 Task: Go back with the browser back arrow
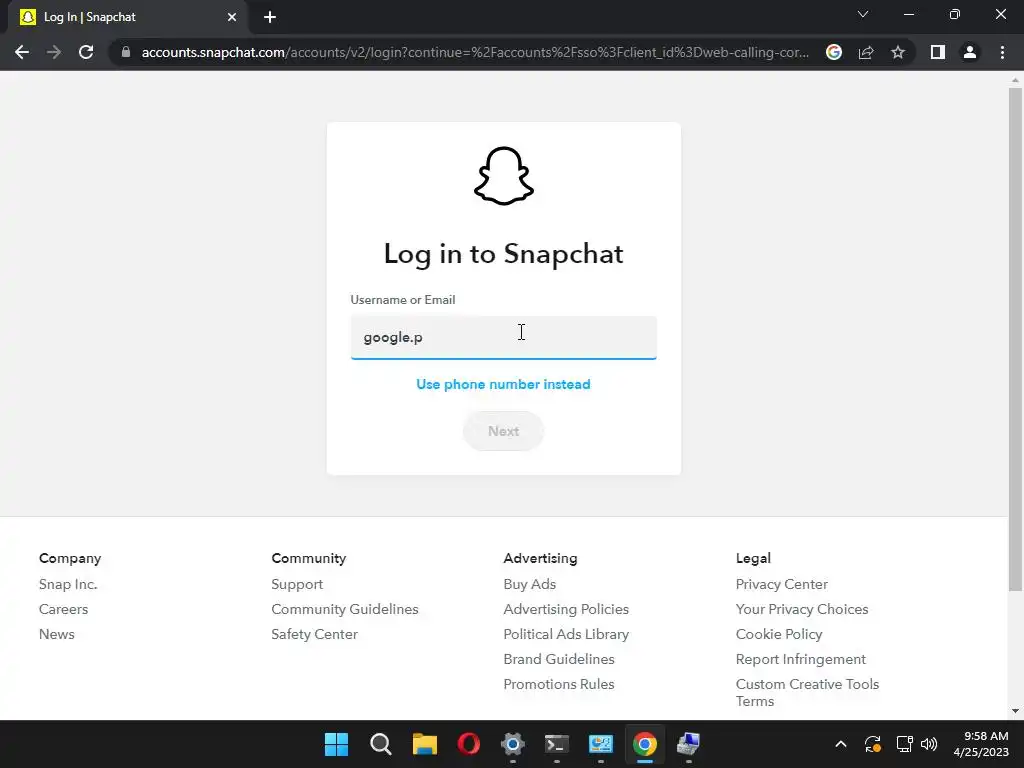[x=22, y=52]
